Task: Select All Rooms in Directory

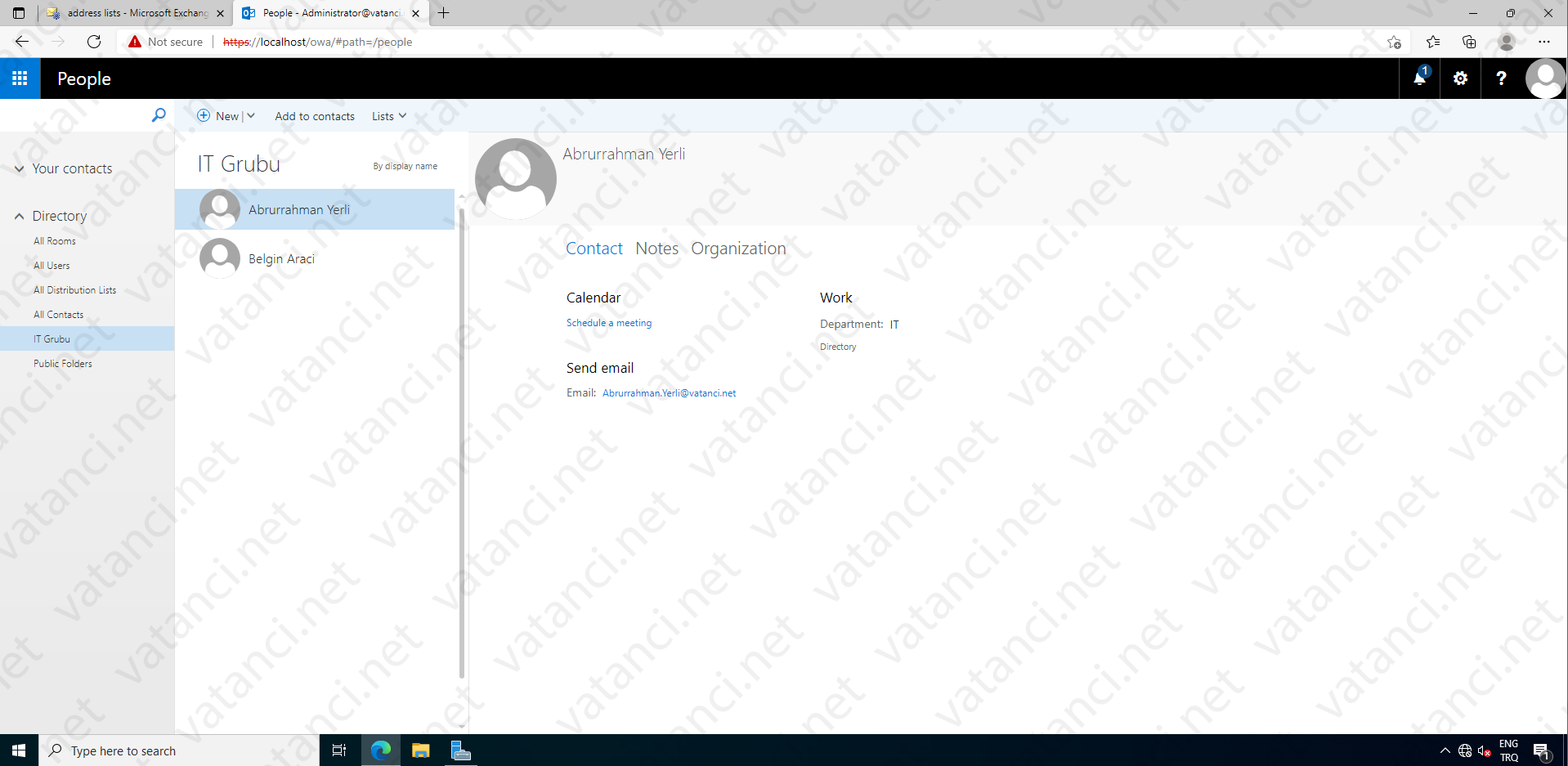Action: (x=55, y=241)
